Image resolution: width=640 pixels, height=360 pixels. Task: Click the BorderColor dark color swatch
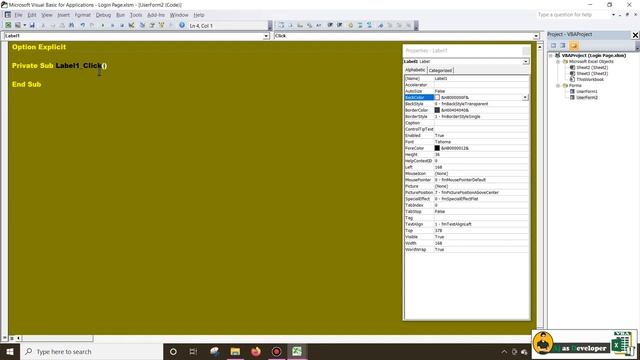pos(437,110)
